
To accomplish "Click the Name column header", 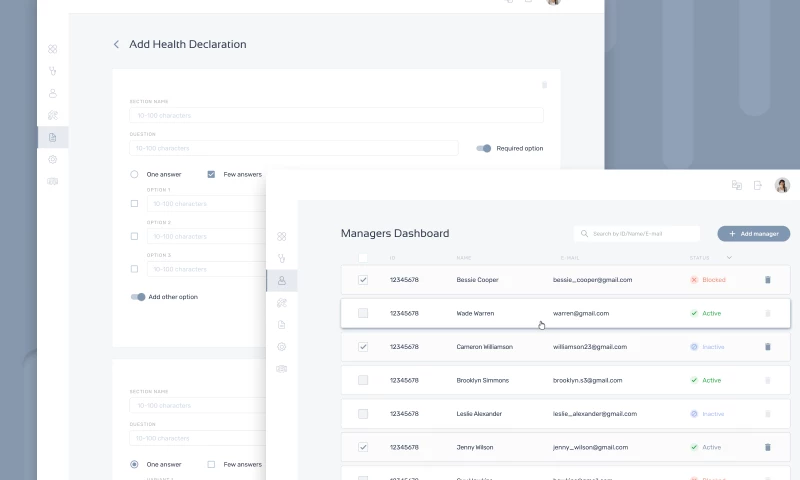I will pos(464,258).
